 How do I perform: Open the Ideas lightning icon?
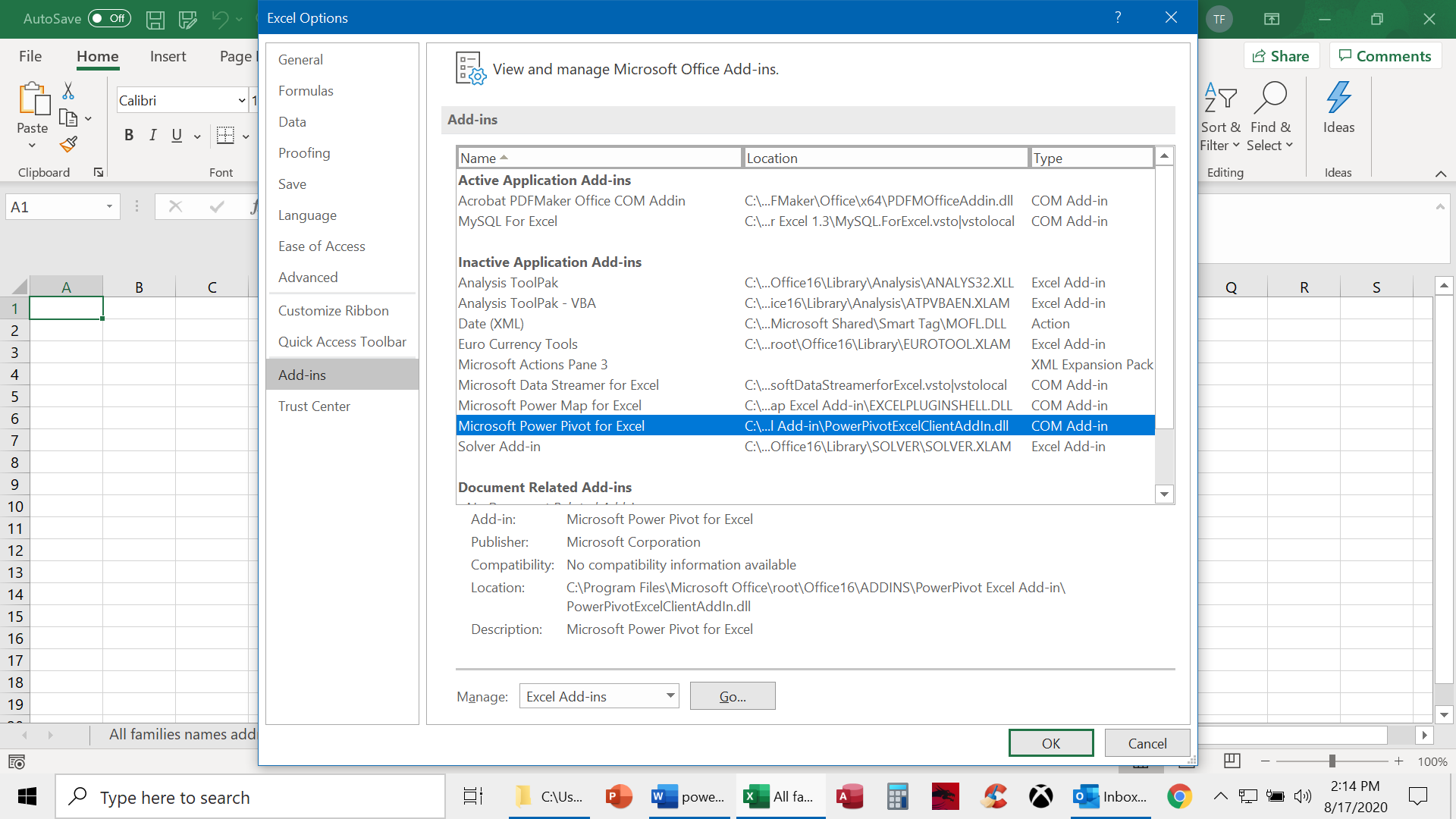[x=1338, y=99]
